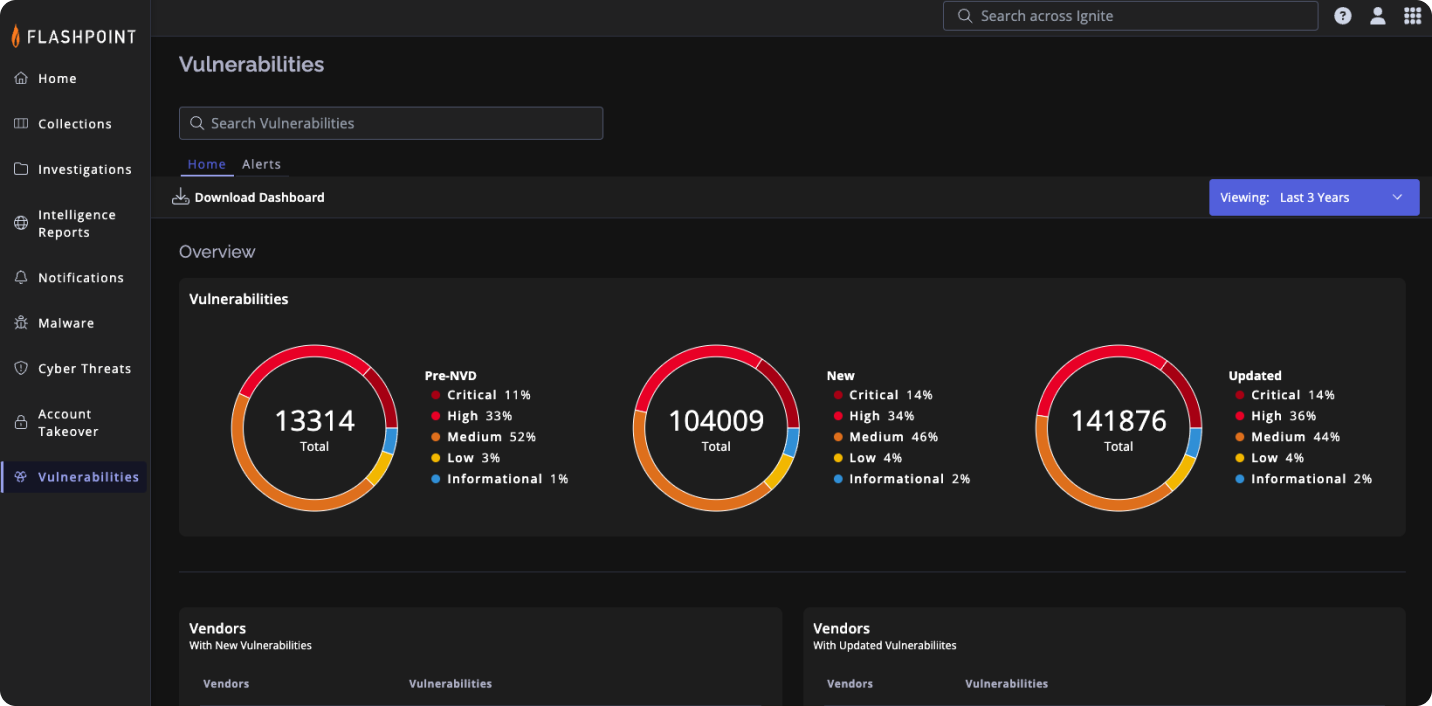
Task: Click the Notifications bell icon
Action: point(21,277)
